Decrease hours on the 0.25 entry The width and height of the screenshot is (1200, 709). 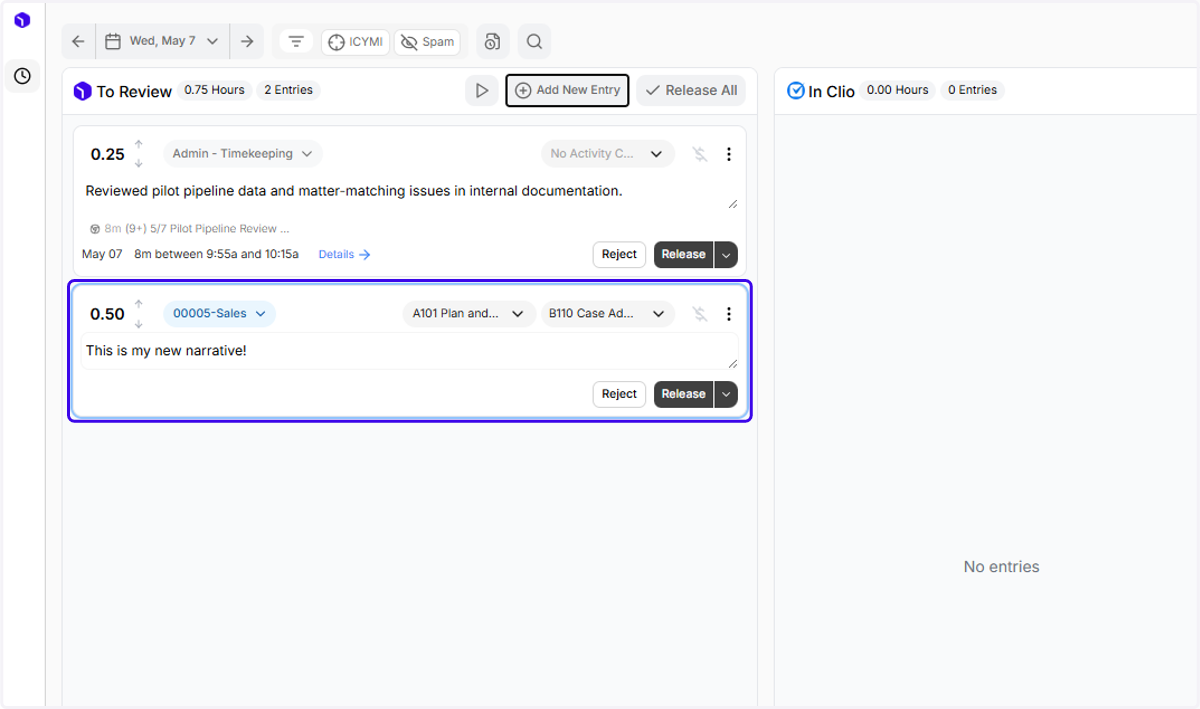pos(139,163)
